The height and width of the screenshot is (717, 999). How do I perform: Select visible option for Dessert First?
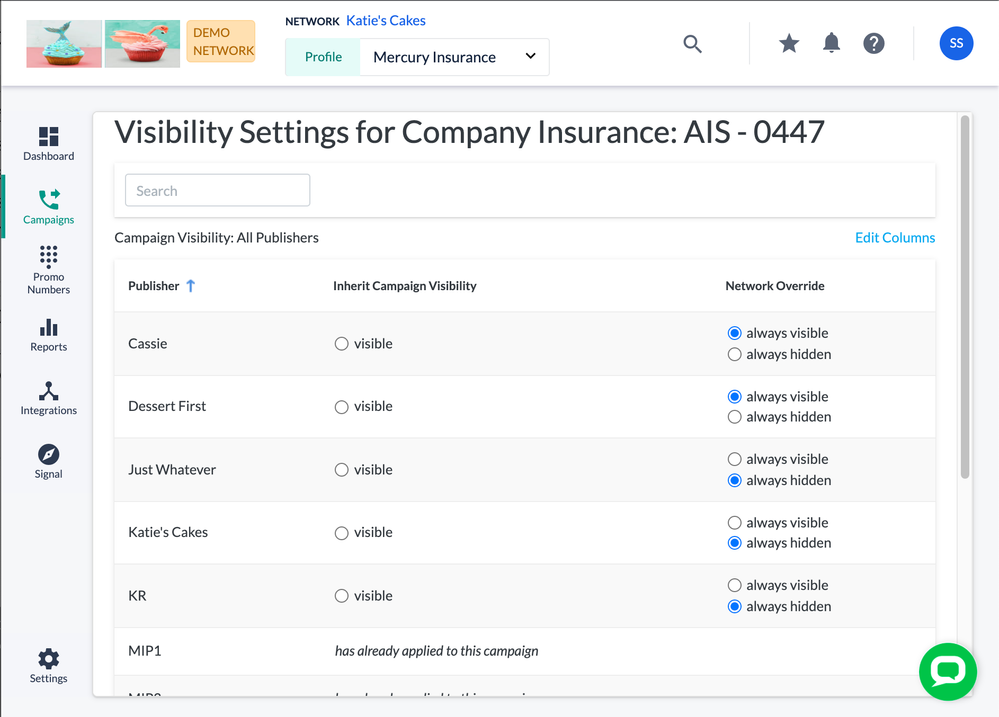point(342,407)
